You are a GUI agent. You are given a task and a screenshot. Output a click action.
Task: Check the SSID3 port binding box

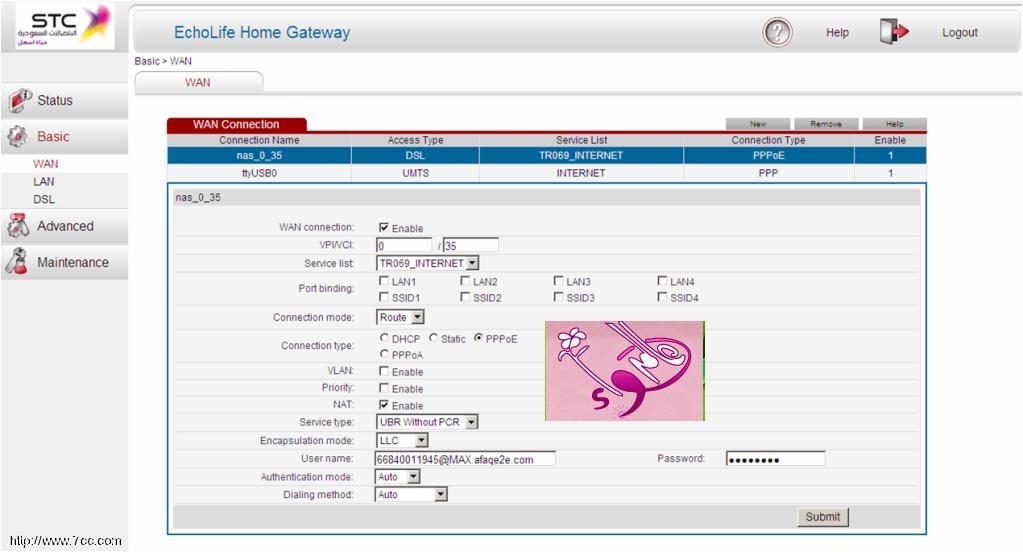(558, 298)
